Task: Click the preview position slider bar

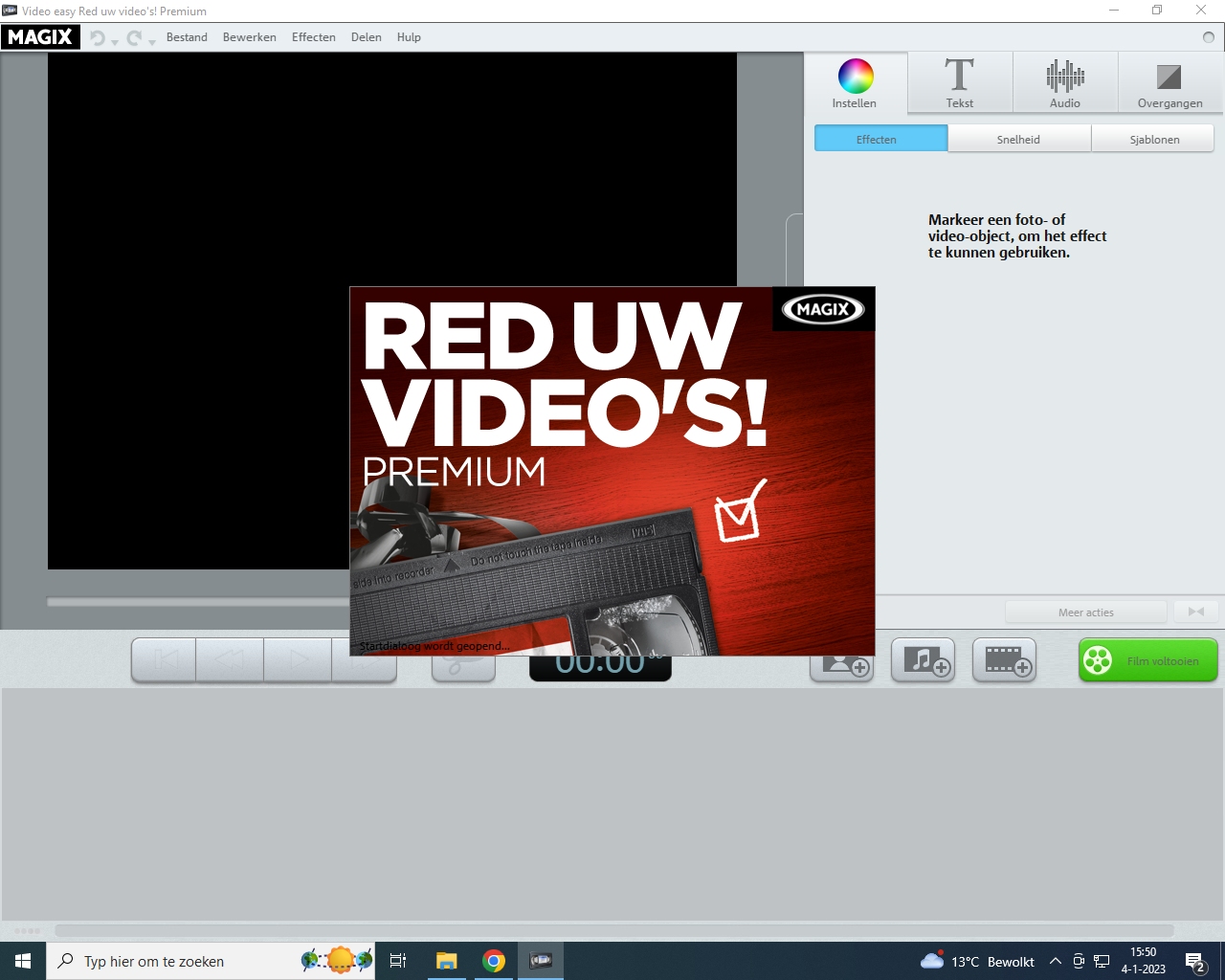Action: (x=199, y=602)
